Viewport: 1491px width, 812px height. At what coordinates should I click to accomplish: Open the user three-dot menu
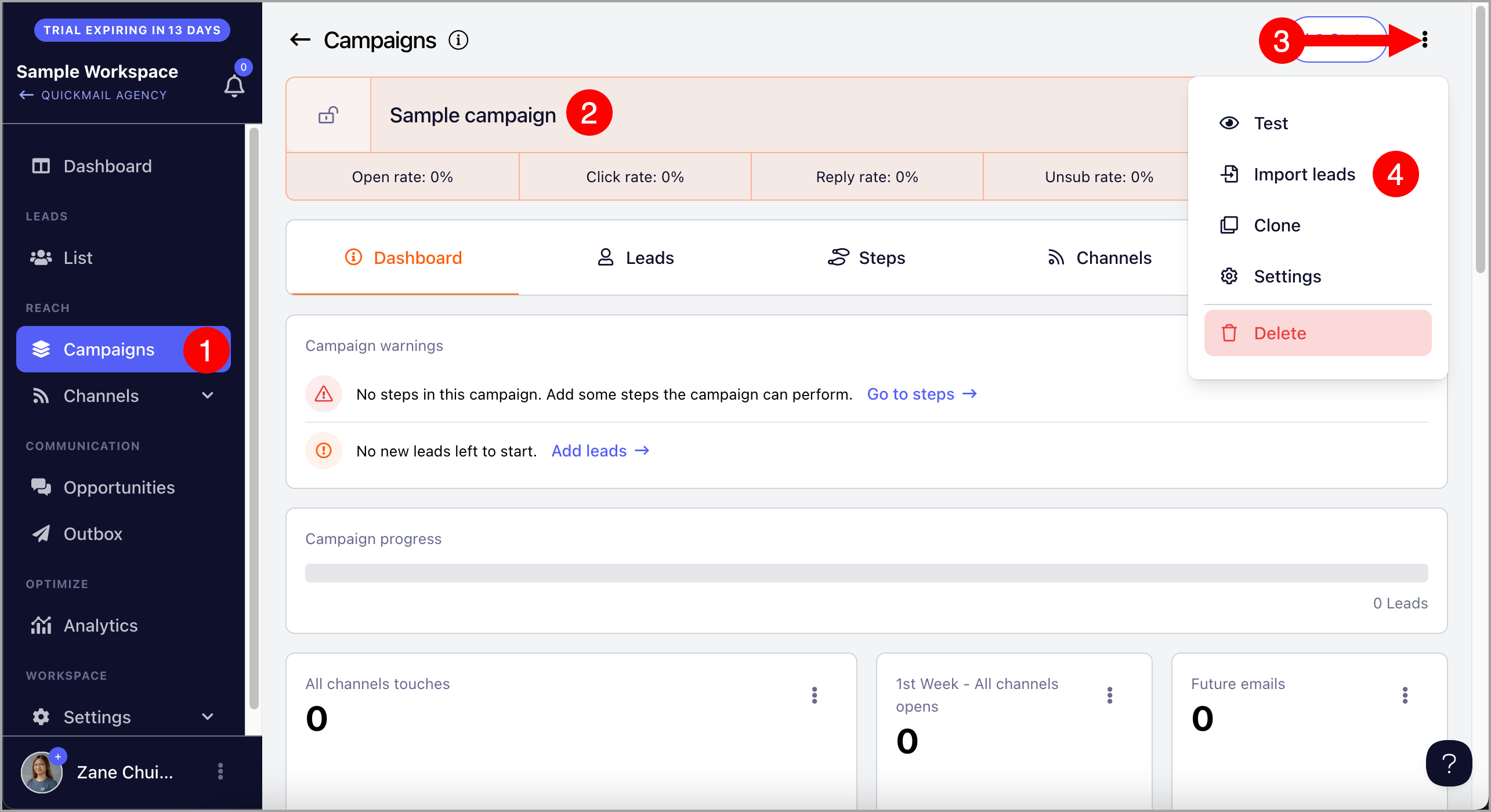pos(220,771)
